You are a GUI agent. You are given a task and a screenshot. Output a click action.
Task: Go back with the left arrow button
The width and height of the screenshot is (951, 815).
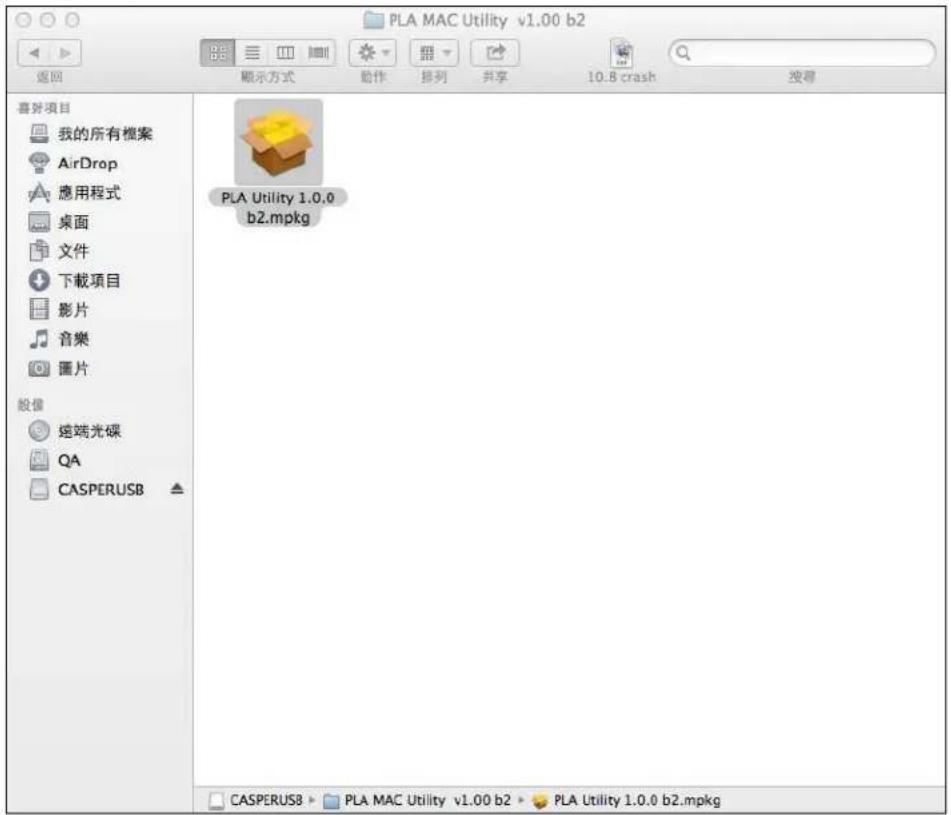(34, 53)
